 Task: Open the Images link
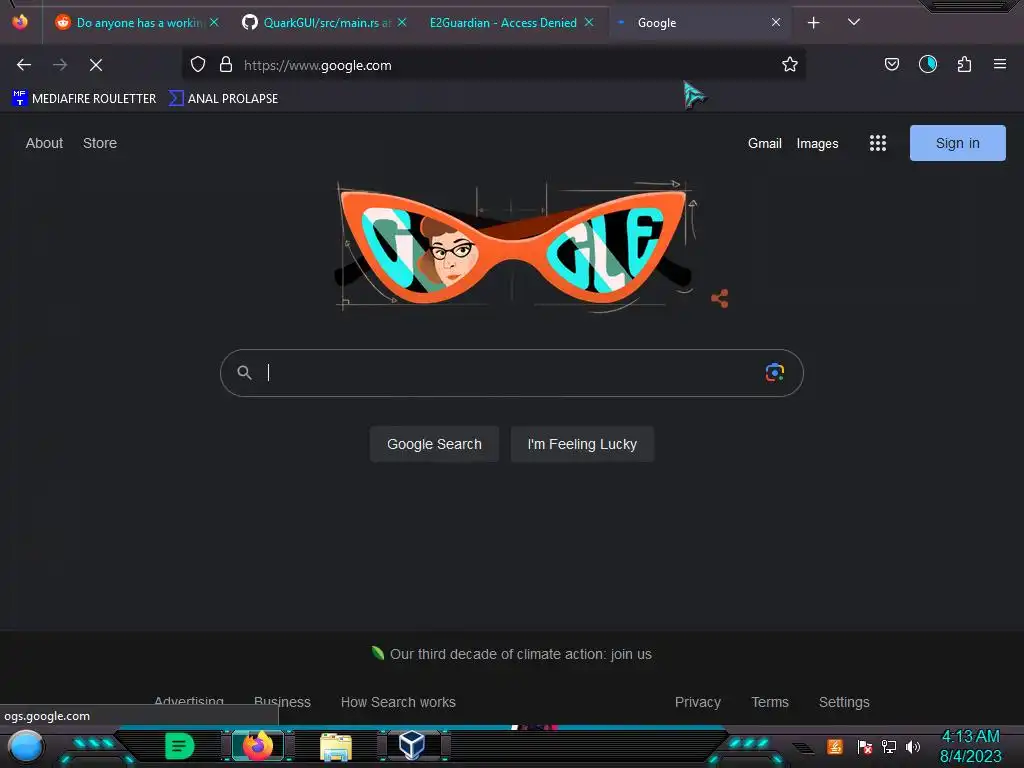[x=817, y=144]
